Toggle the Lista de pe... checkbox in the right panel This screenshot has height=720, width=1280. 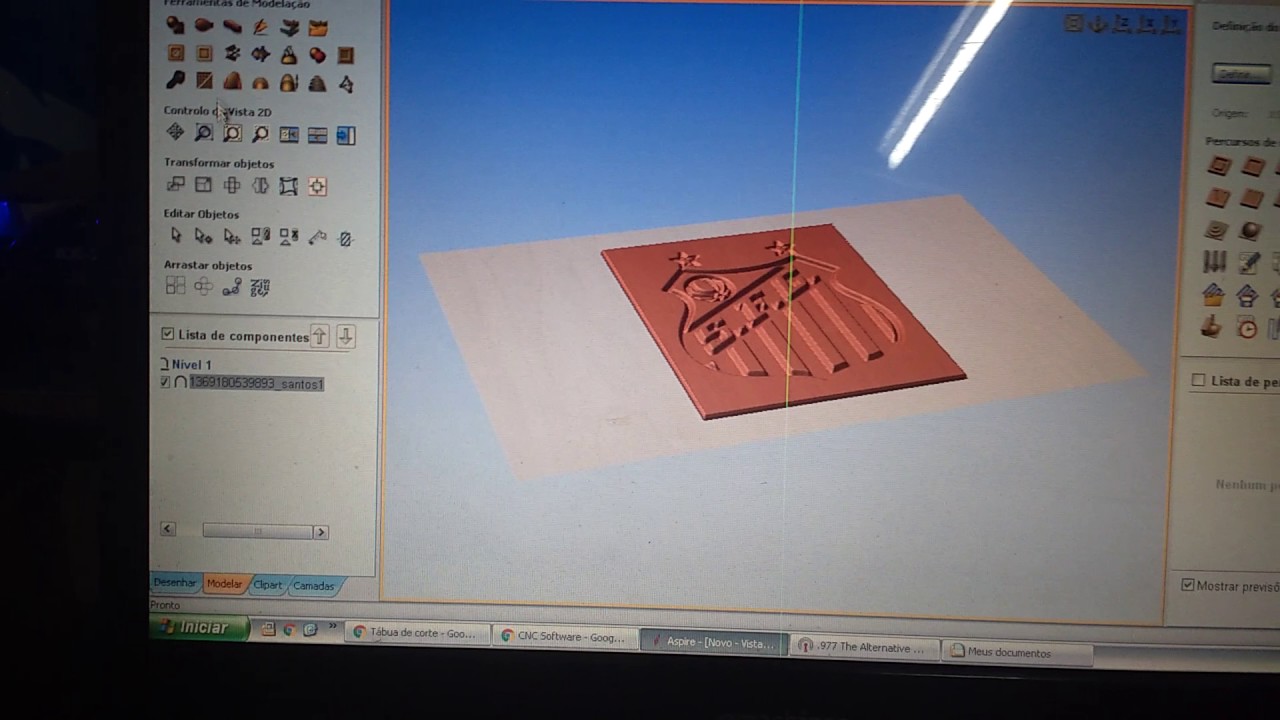[1198, 380]
